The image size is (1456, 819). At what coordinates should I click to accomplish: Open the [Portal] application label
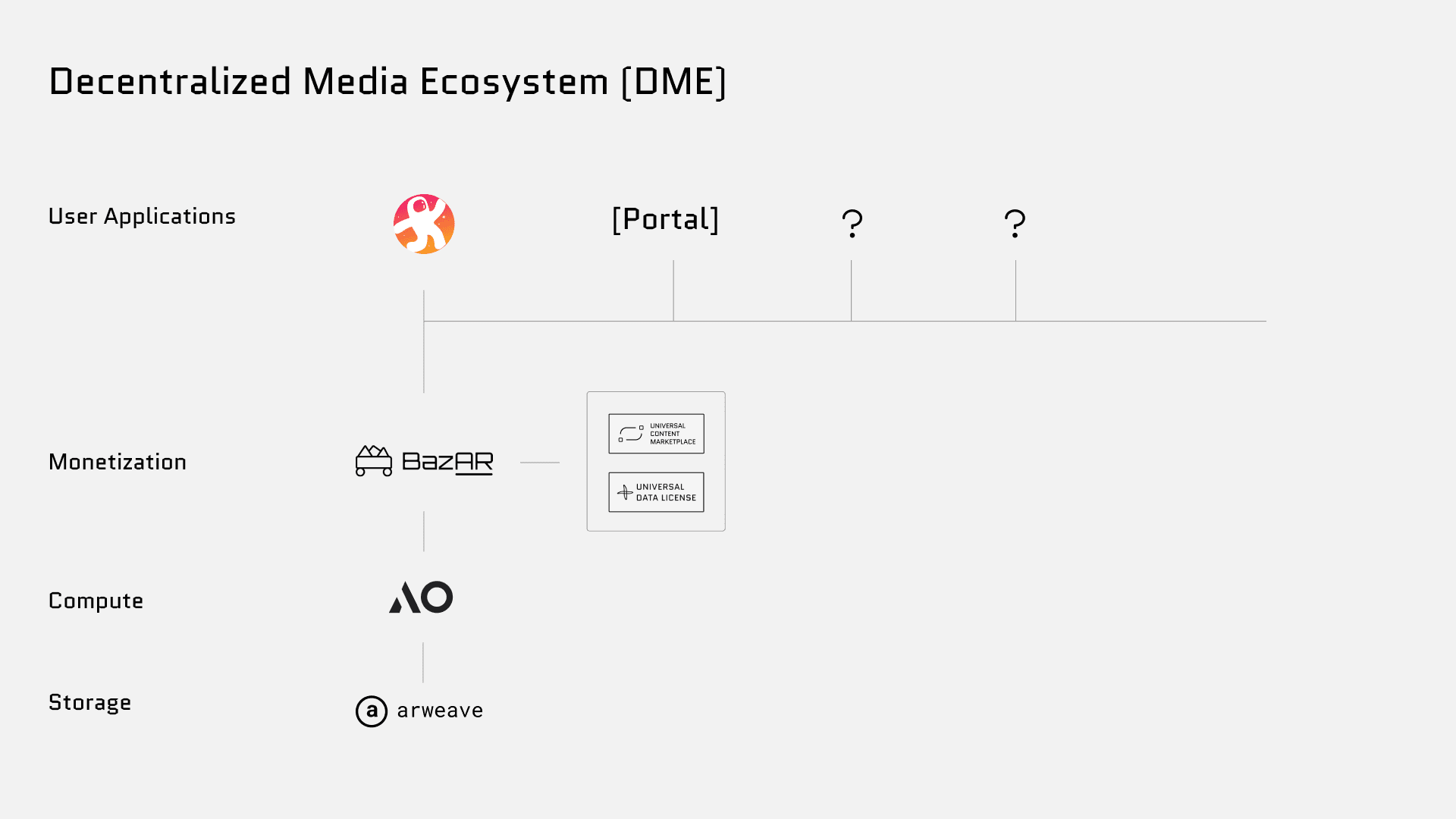(665, 220)
